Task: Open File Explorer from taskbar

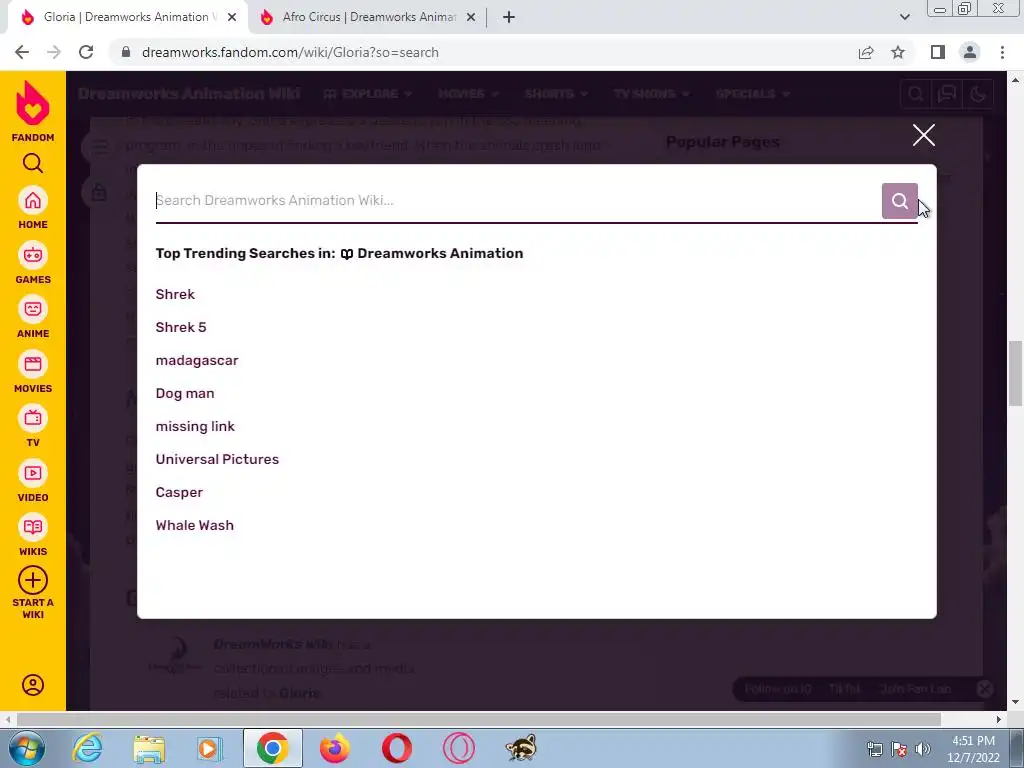Action: tap(149, 748)
